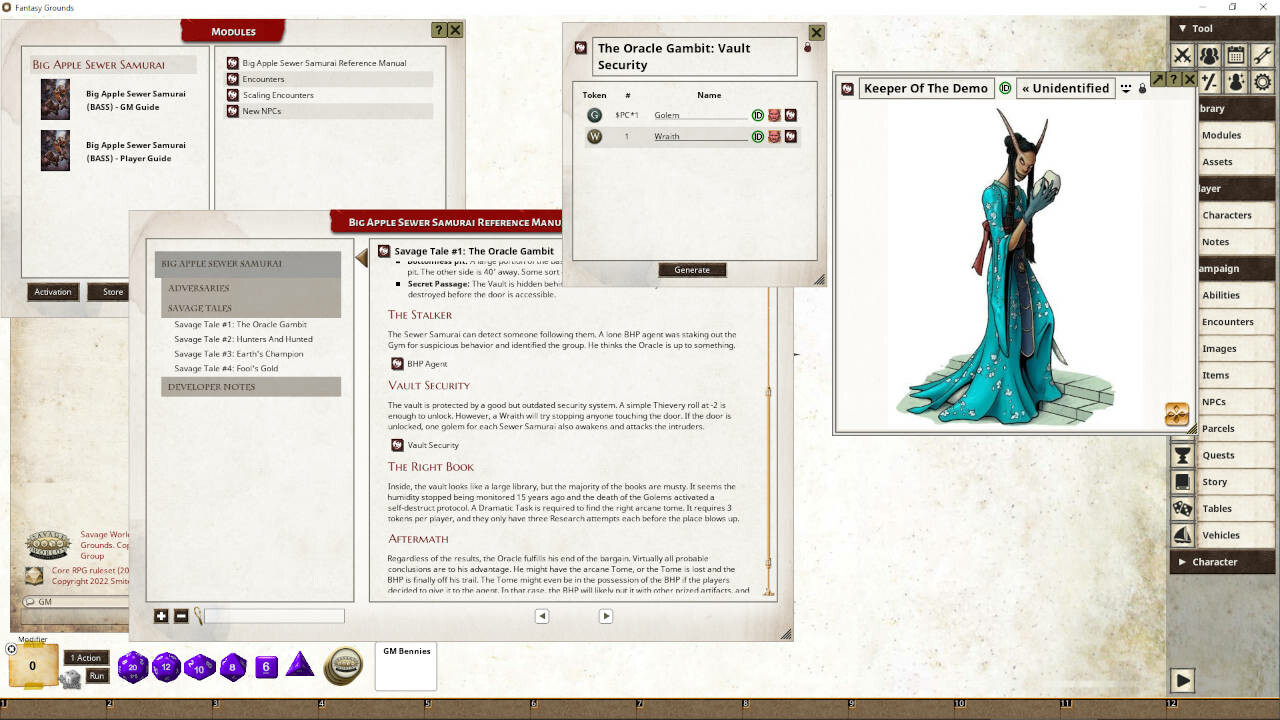1280x720 pixels.
Task: Click the Generate button in Vault Security
Action: [692, 269]
